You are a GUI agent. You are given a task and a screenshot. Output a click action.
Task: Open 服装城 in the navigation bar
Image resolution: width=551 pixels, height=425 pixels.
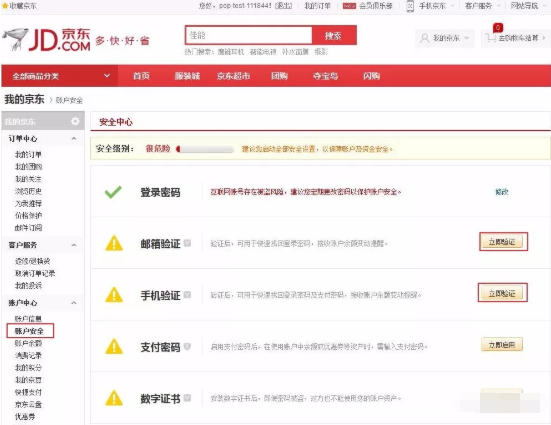pos(187,76)
